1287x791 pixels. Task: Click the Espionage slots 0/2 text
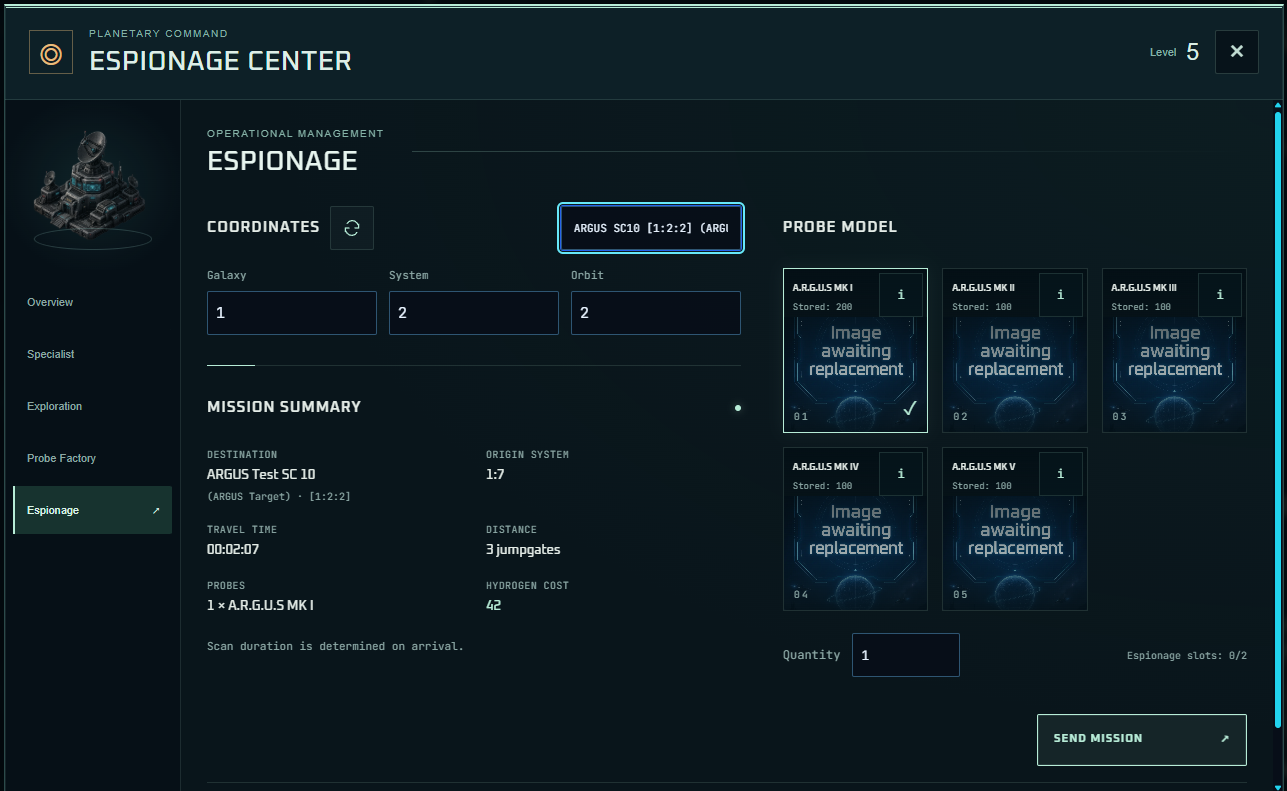coord(1187,656)
